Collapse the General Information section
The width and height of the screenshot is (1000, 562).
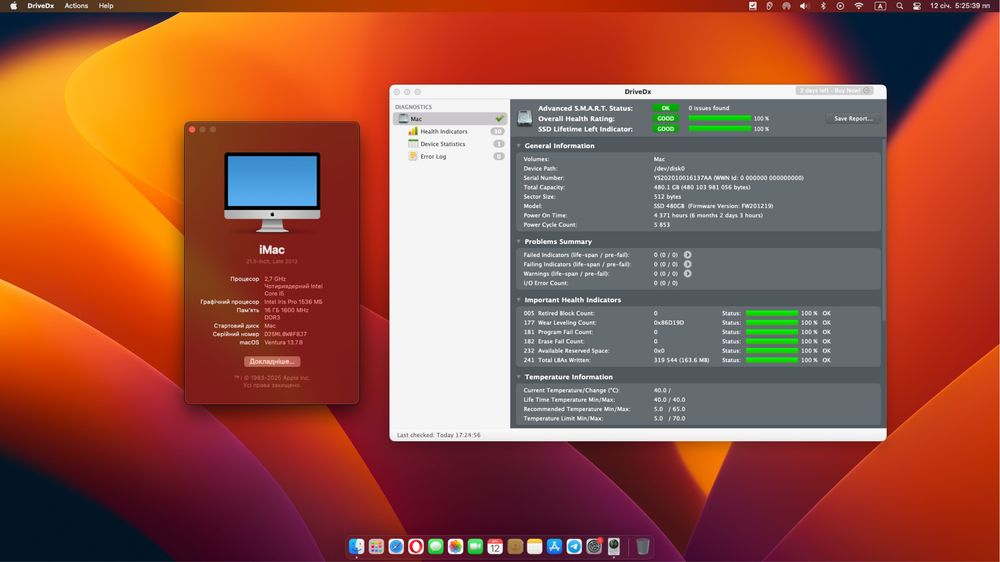pos(519,146)
